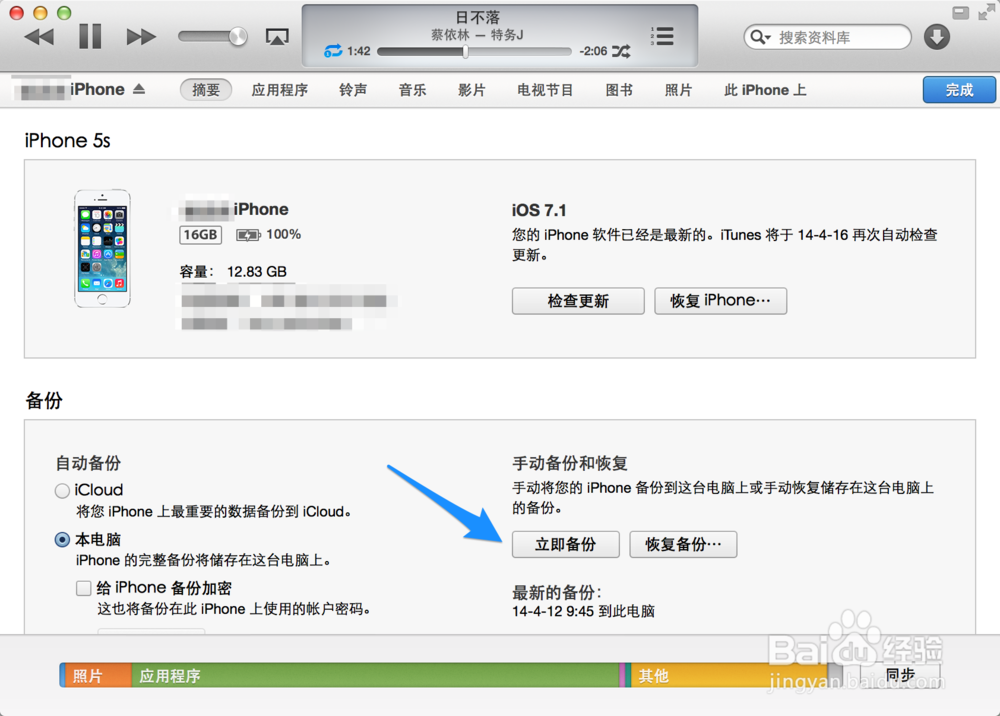Open the 照片 tab

[678, 90]
